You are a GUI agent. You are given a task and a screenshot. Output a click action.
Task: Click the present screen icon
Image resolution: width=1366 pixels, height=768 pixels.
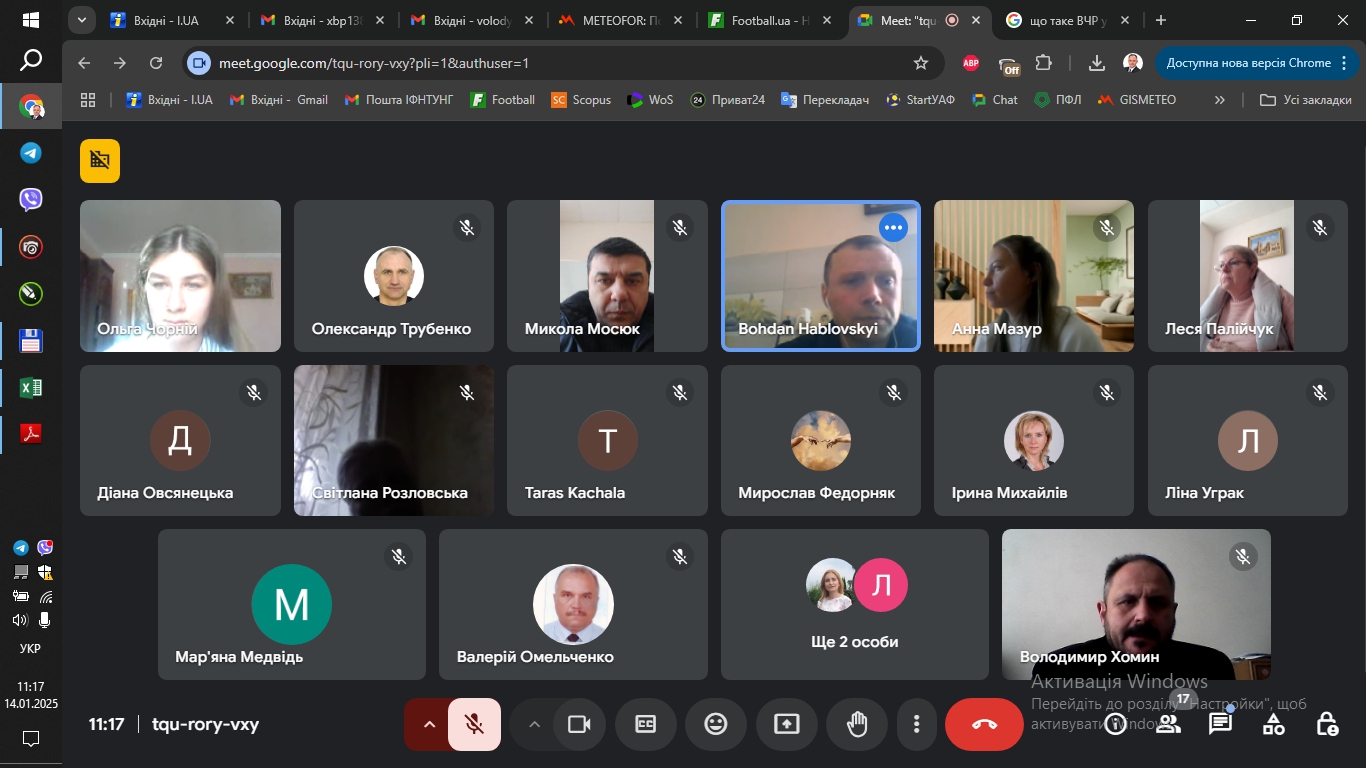pos(787,724)
